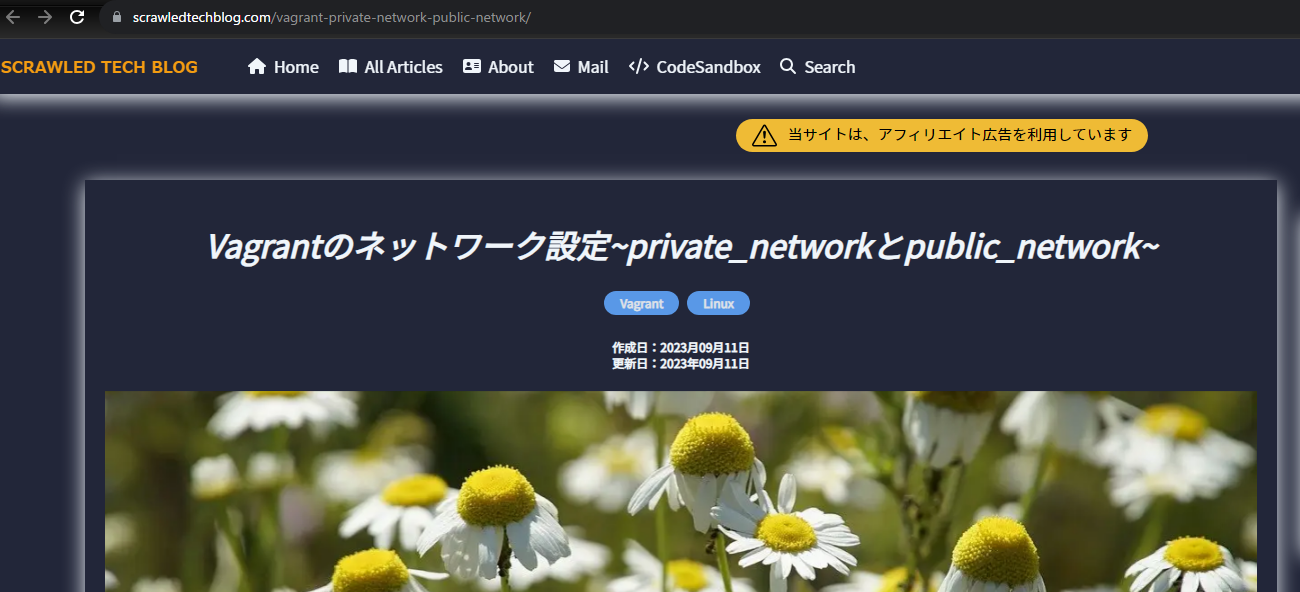The image size is (1300, 592).
Task: Click the 作成日 creation date text
Action: tap(681, 347)
